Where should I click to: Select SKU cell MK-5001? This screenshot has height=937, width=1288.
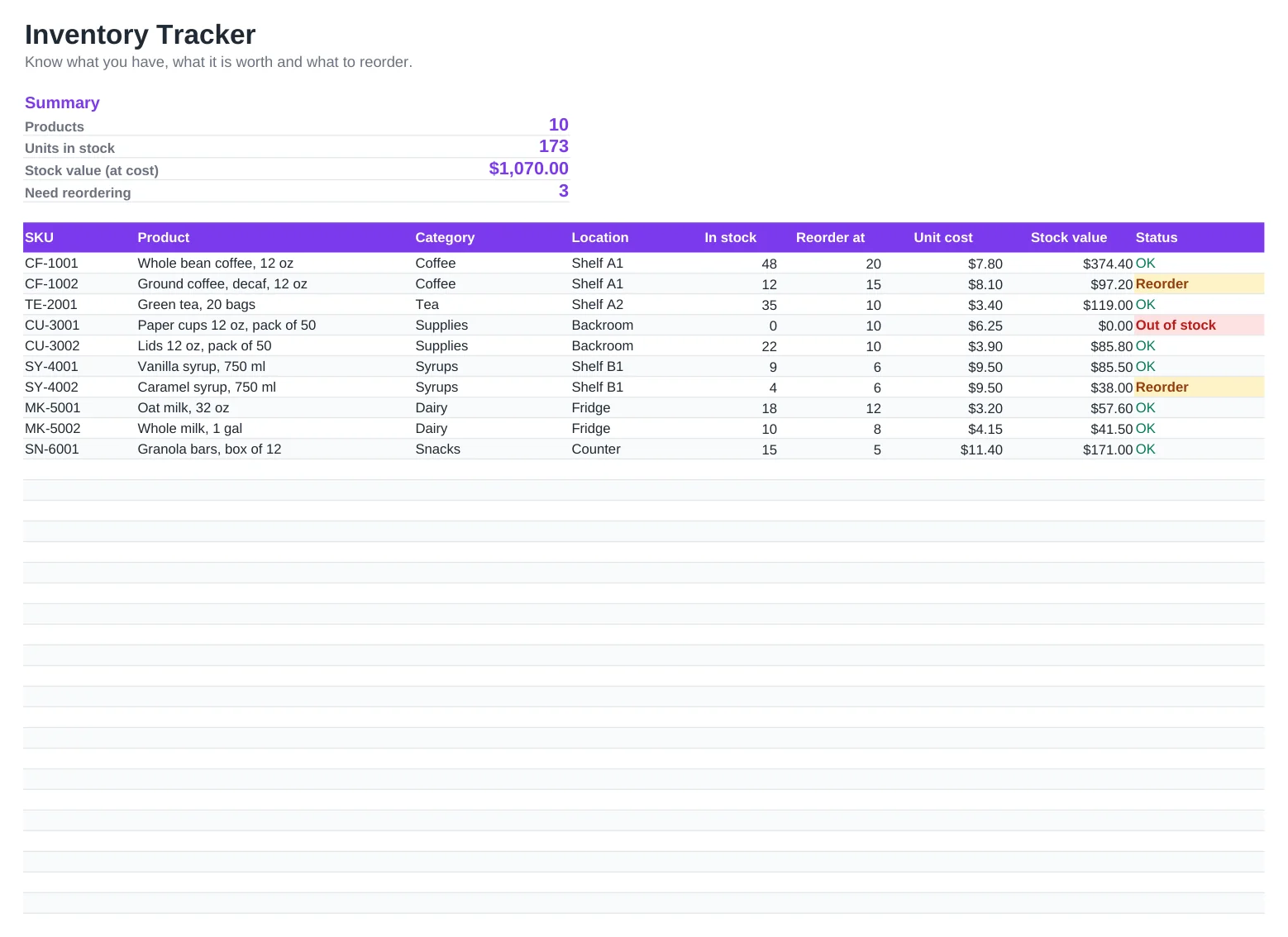point(53,407)
